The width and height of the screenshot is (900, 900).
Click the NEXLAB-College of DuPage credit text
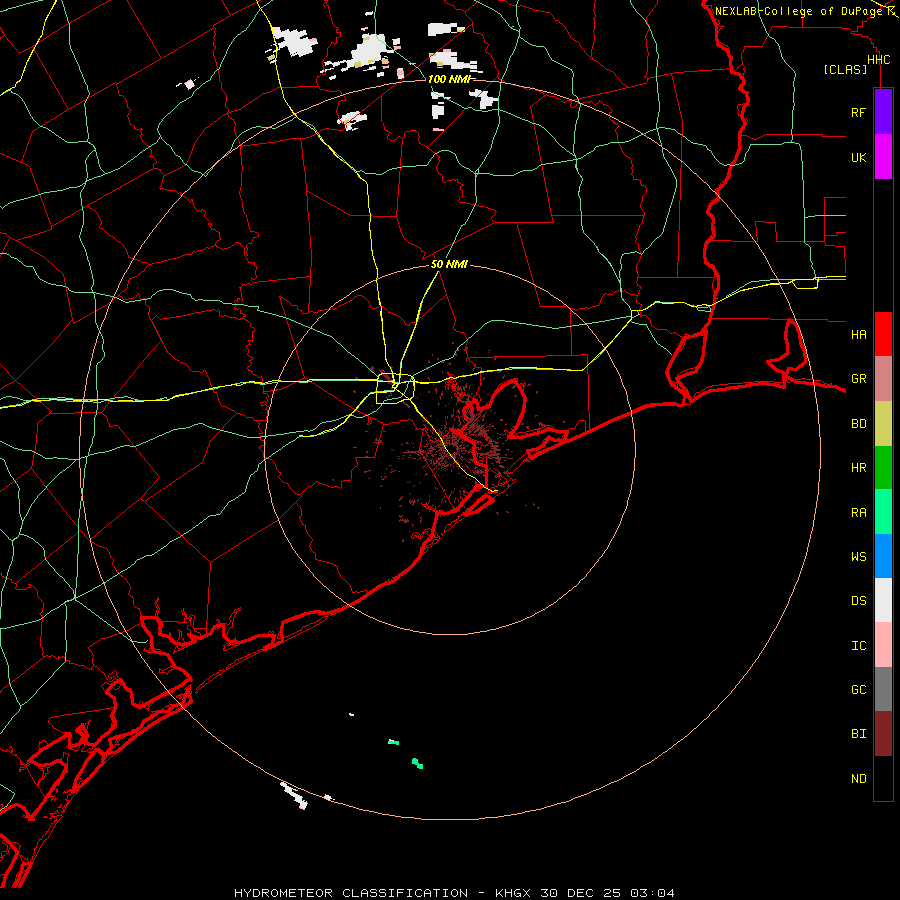(799, 11)
